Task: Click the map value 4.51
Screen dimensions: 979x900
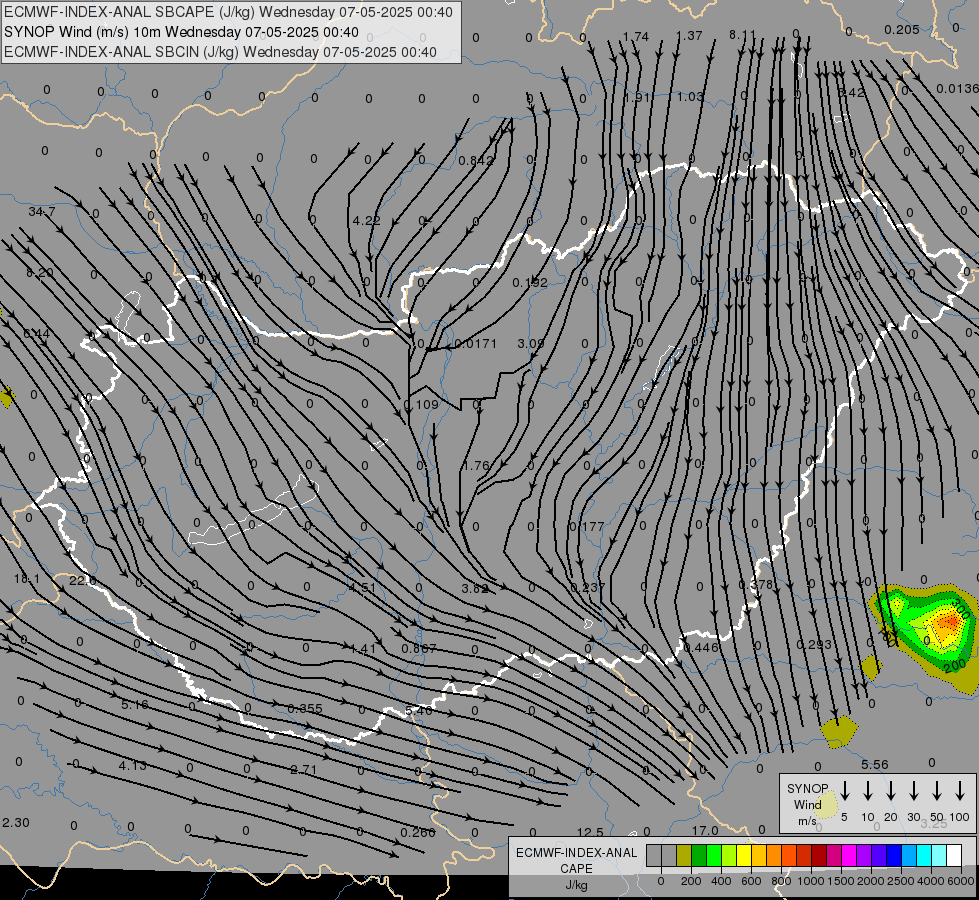Action: point(362,588)
